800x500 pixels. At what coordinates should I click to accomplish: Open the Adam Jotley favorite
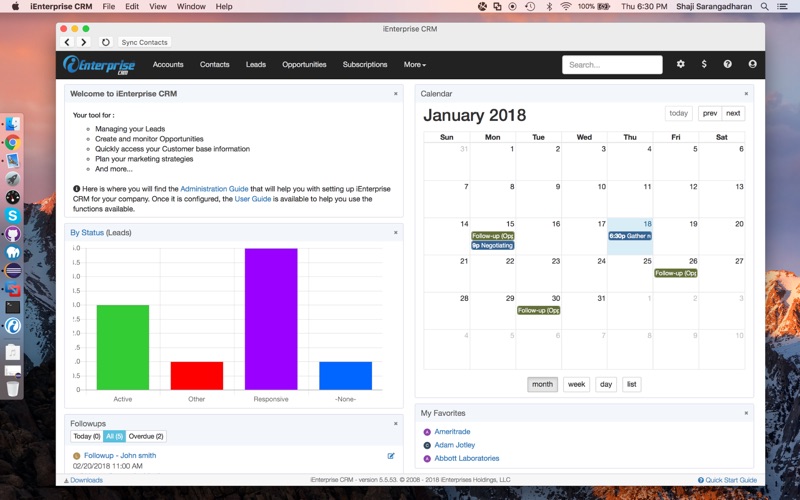coord(455,445)
